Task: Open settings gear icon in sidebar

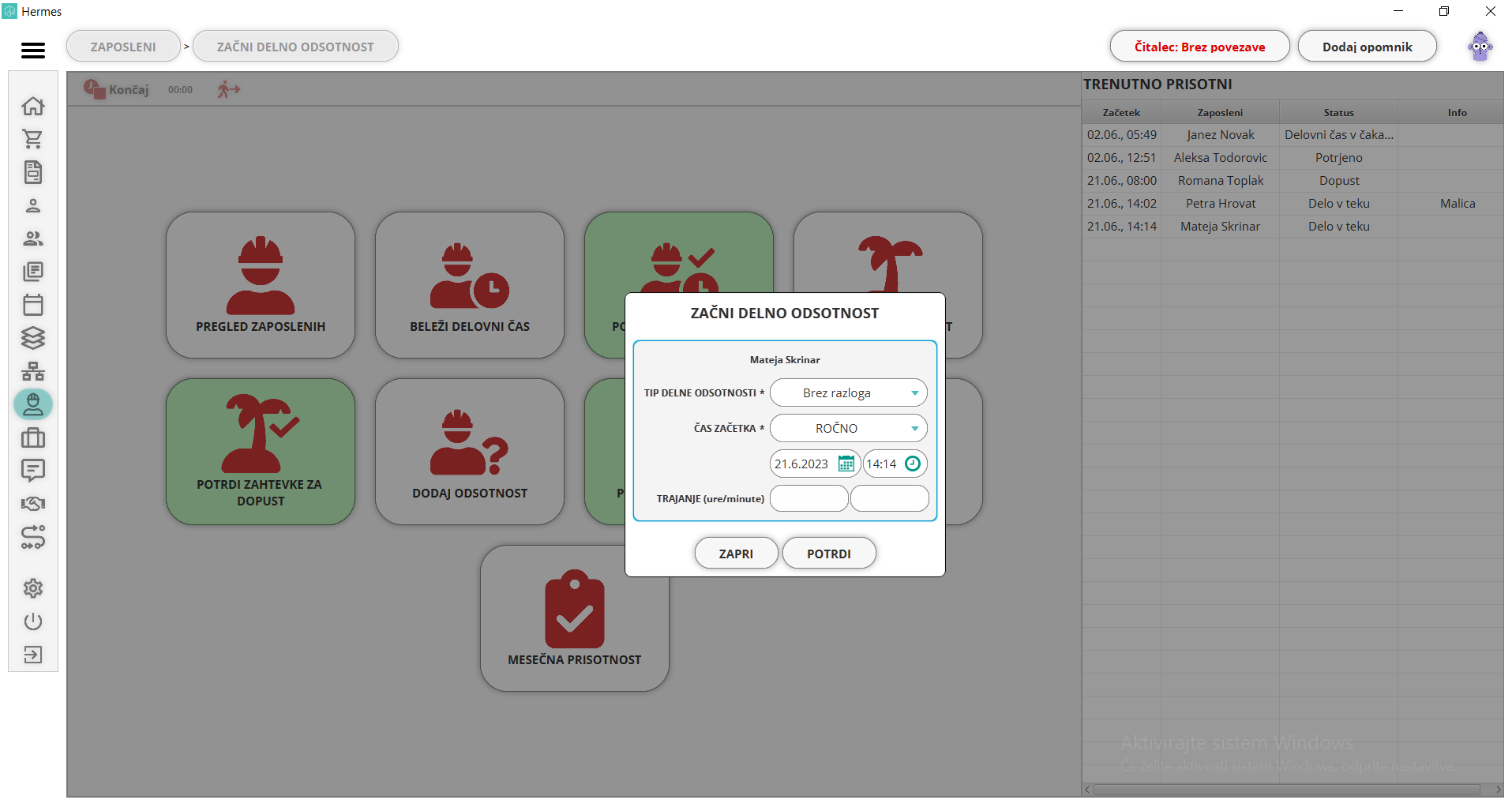Action: click(33, 588)
